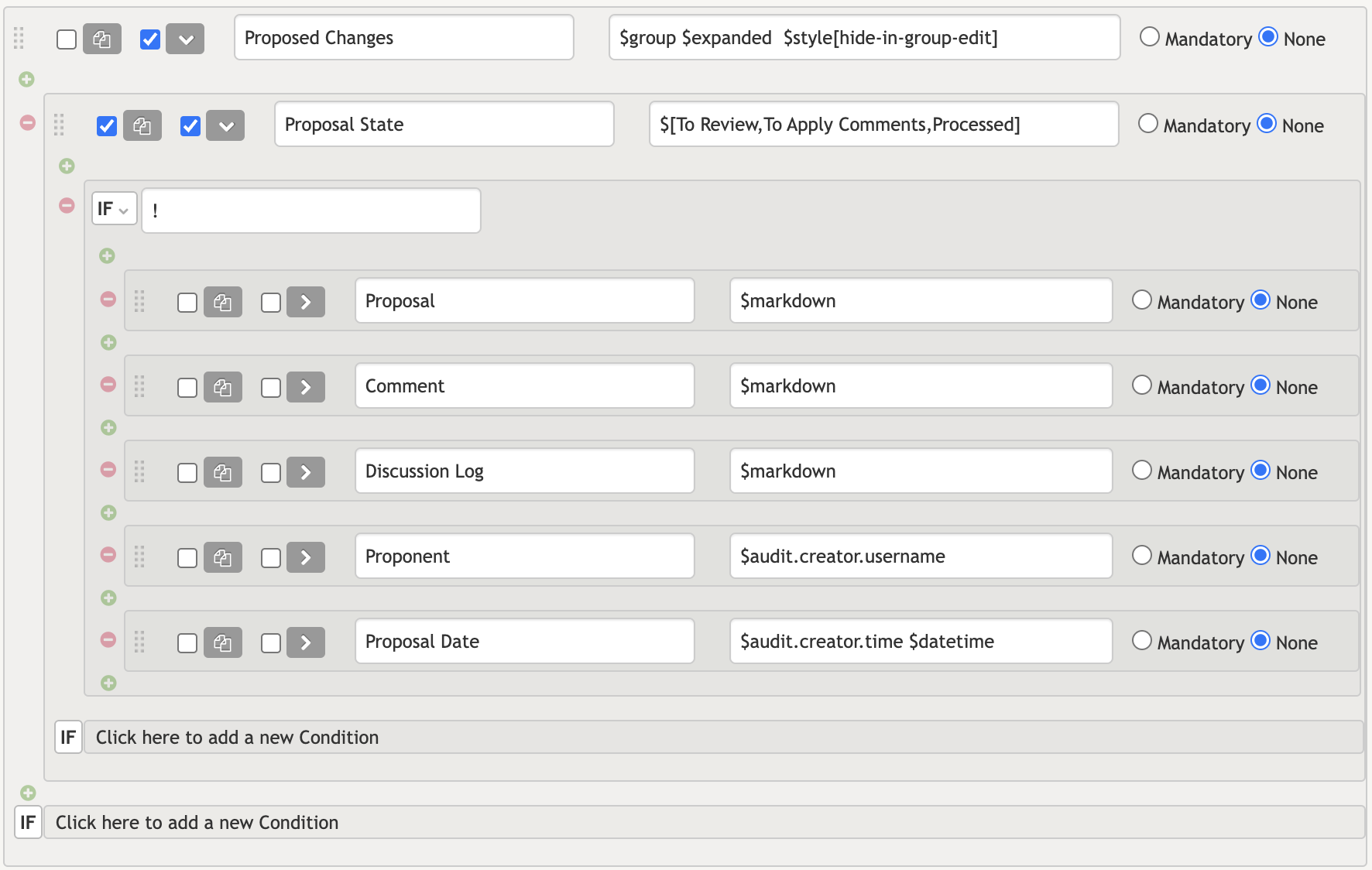Add a field below Proposed Changes with plus icon
1372x870 pixels.
click(26, 79)
